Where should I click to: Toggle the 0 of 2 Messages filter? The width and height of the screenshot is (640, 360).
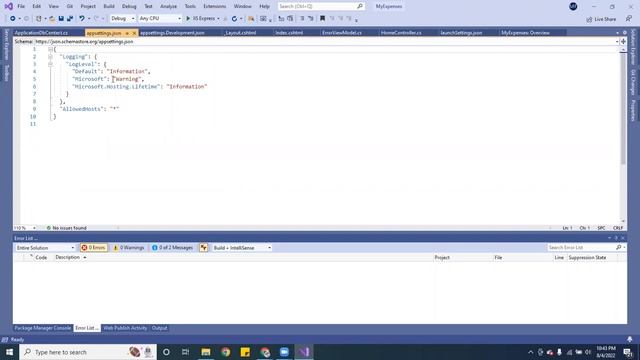pyautogui.click(x=172, y=248)
